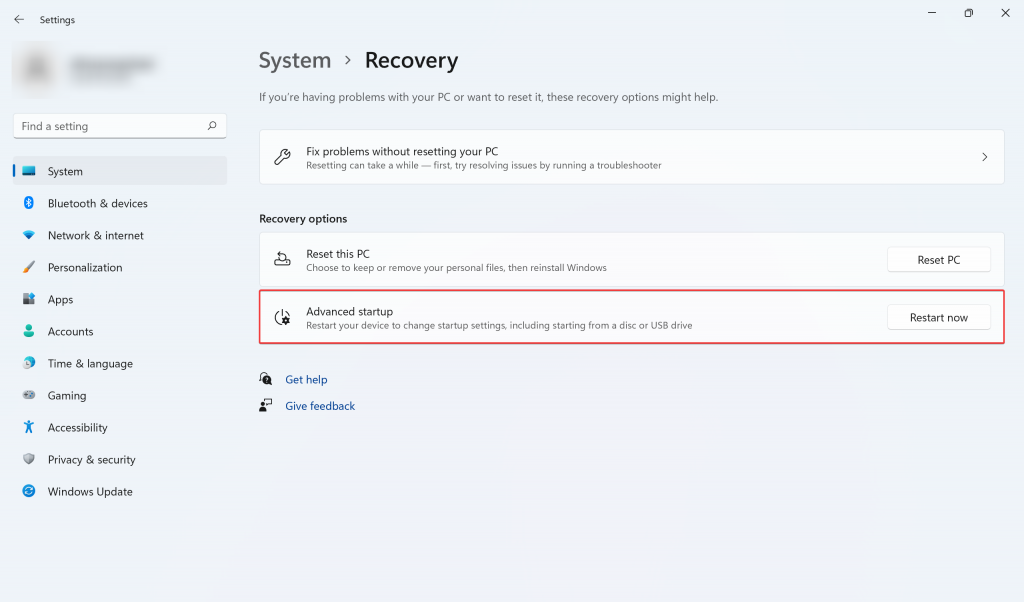The image size is (1024, 602).
Task: Click the Windows Update sync icon
Action: click(x=29, y=491)
